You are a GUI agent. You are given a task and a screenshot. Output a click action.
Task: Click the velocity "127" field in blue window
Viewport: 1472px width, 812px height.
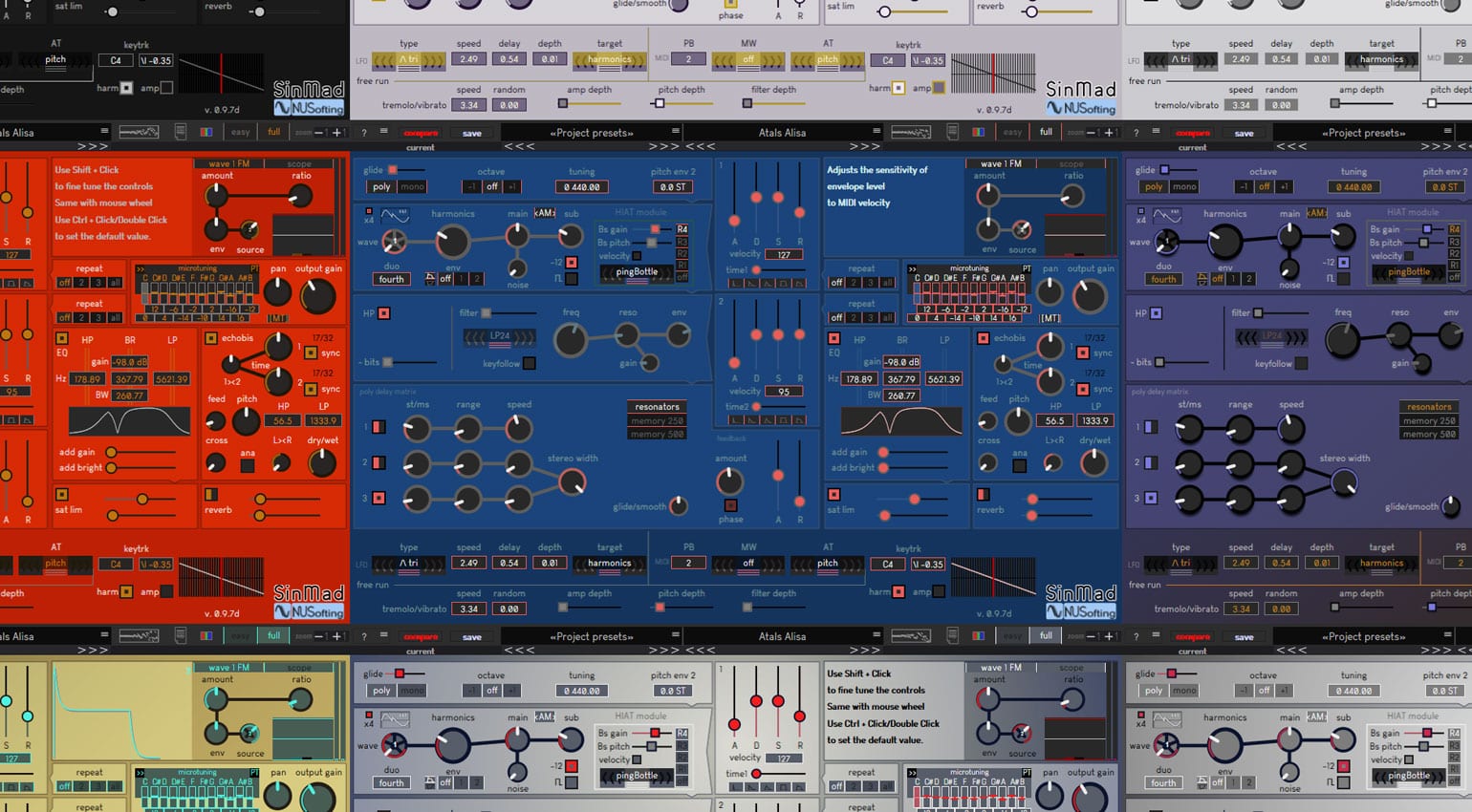(784, 255)
